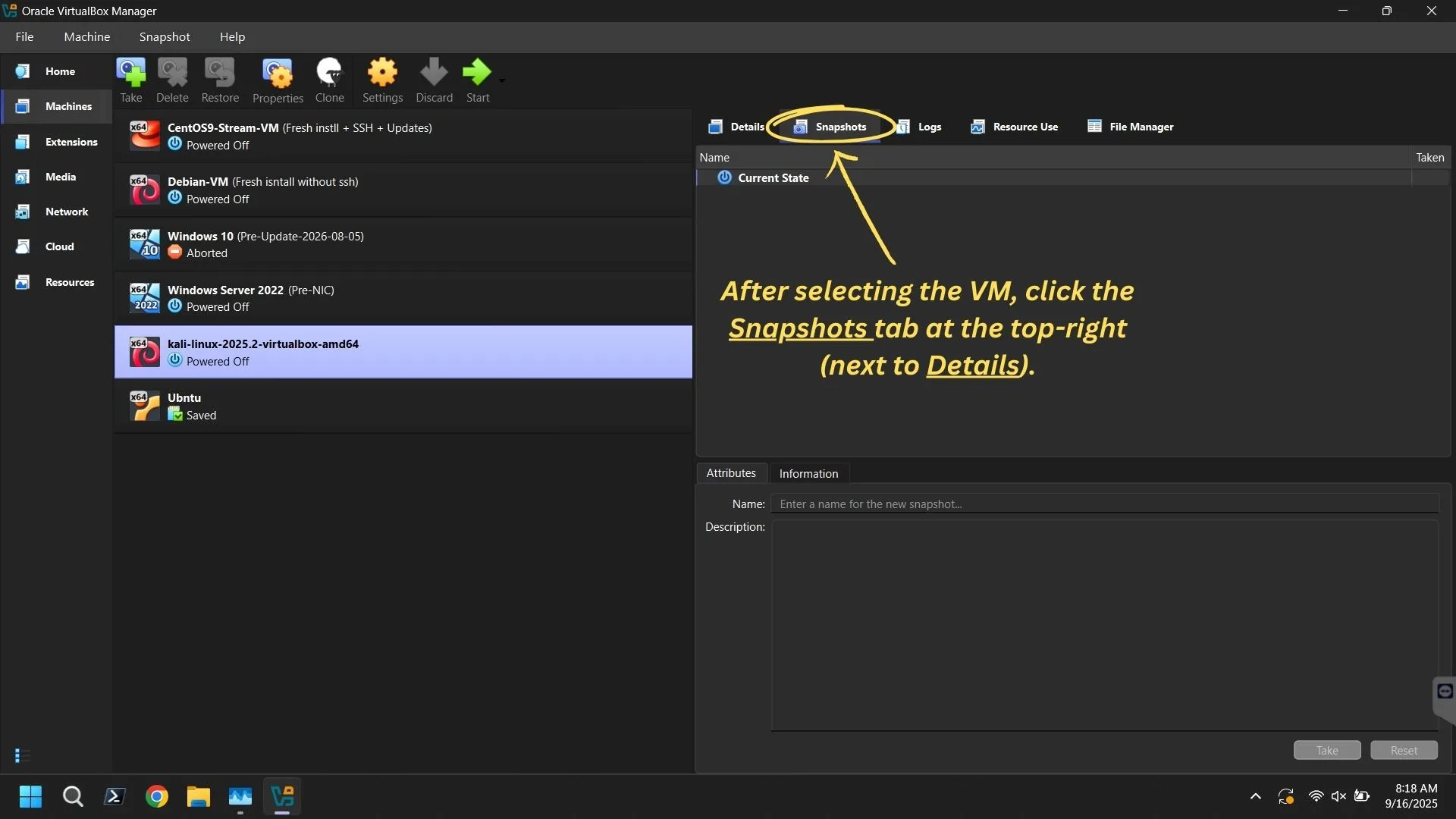Open the Start button dropdown arrow

[x=501, y=81]
